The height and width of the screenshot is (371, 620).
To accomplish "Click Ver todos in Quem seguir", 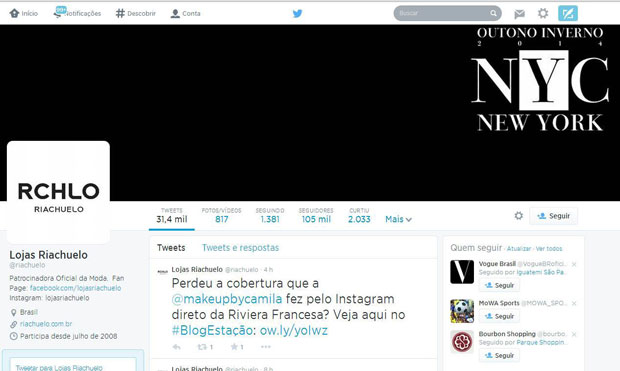I will click(549, 249).
